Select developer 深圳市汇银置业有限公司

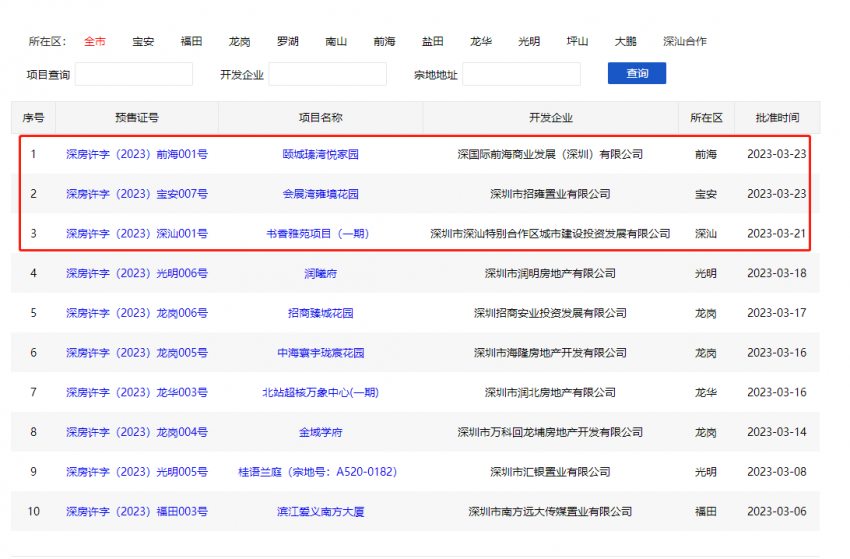pyautogui.click(x=550, y=472)
